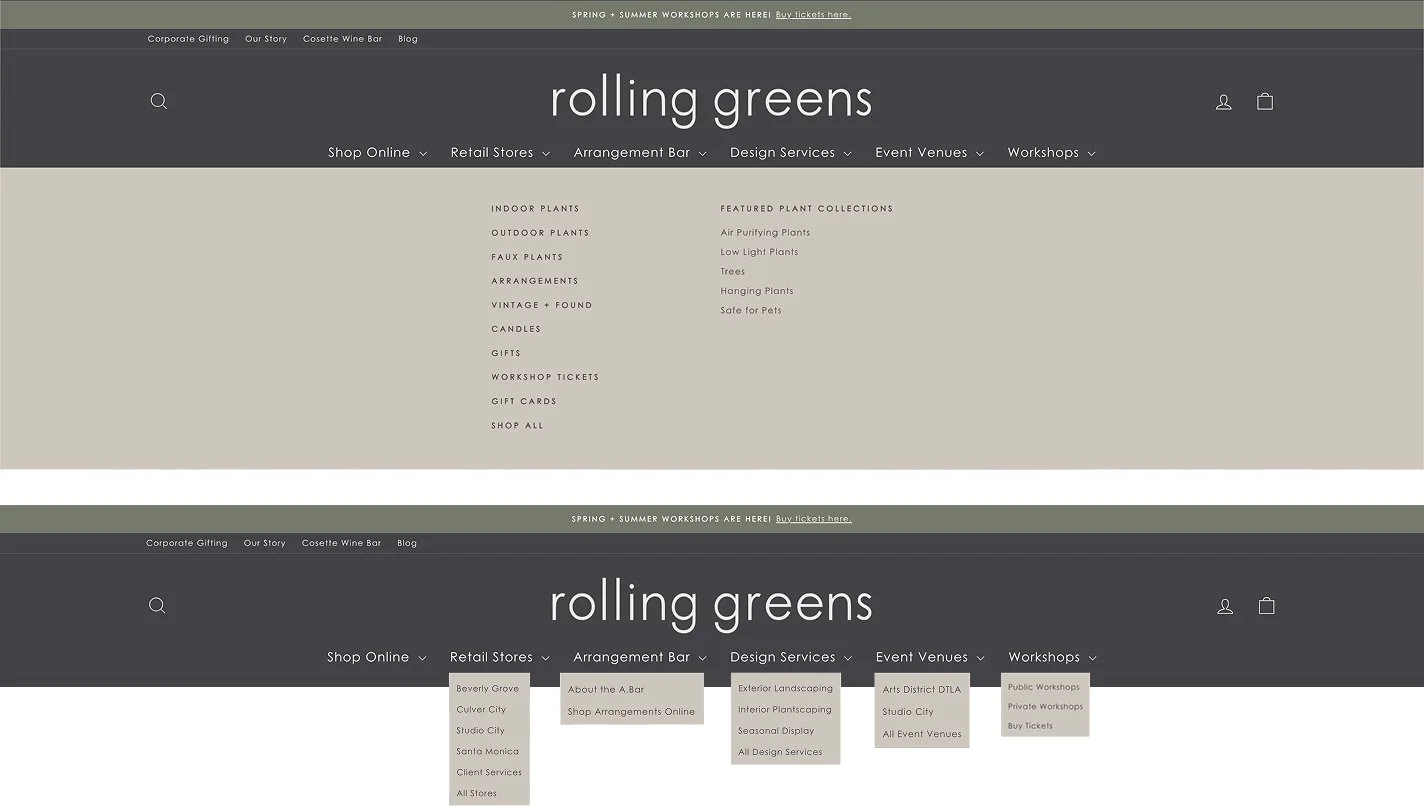The height and width of the screenshot is (806, 1424).
Task: Click the rolling greens logo in the lower header
Action: click(711, 604)
